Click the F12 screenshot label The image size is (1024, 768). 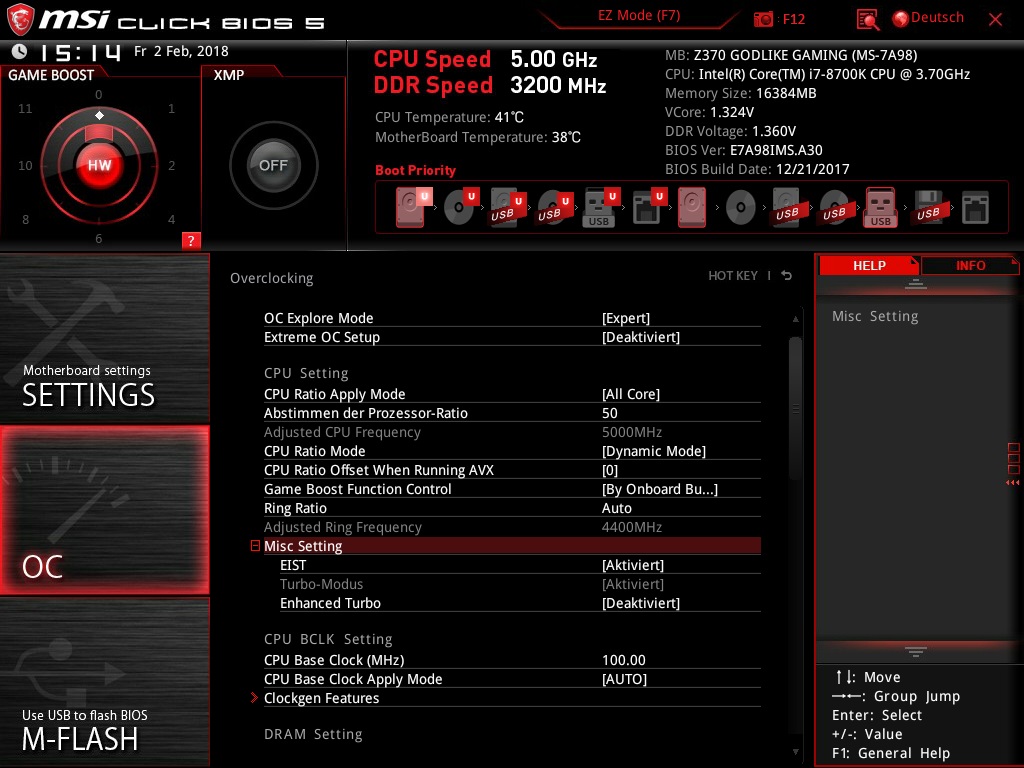[x=793, y=19]
